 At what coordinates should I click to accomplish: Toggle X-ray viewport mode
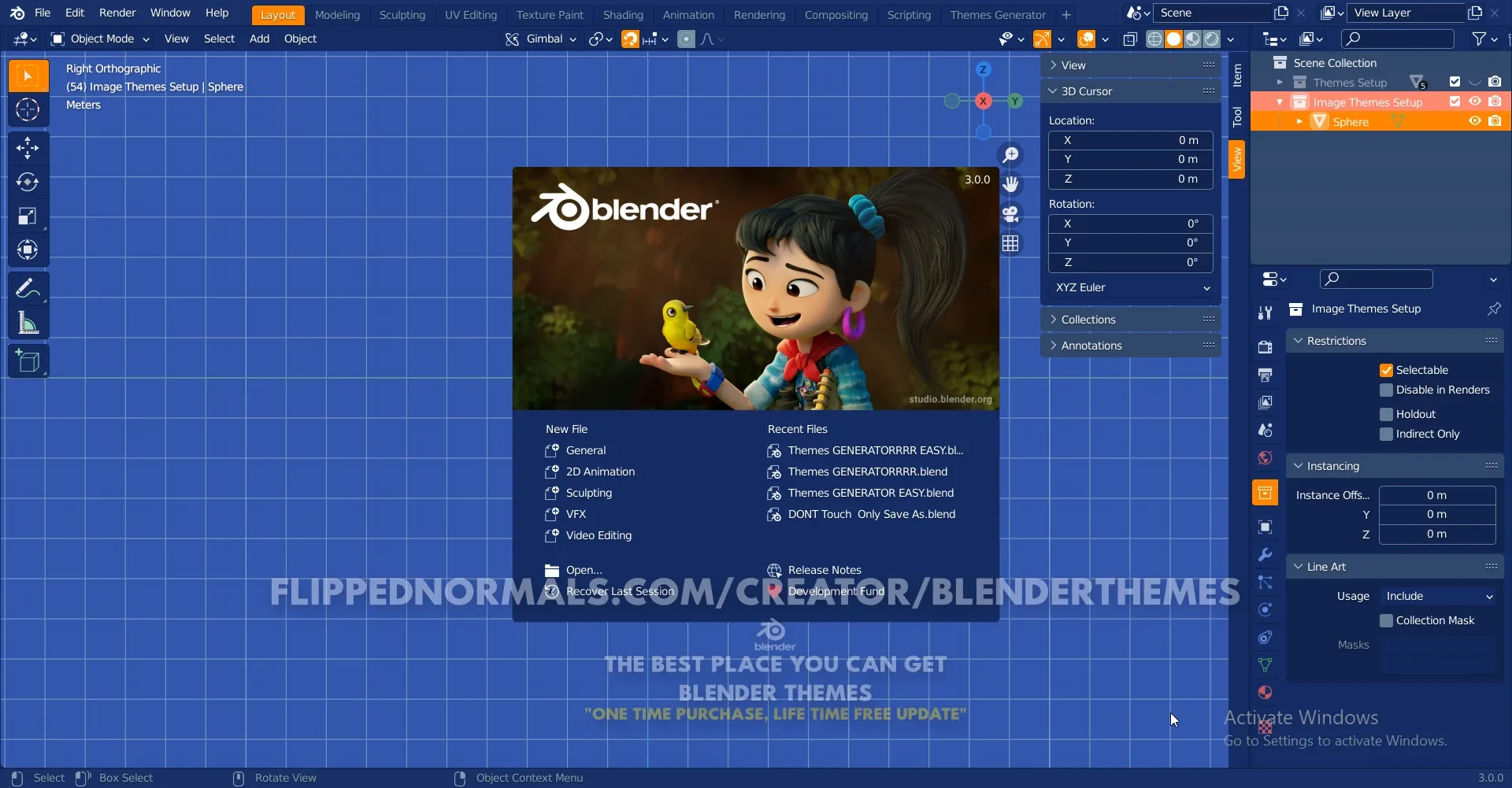1132,39
